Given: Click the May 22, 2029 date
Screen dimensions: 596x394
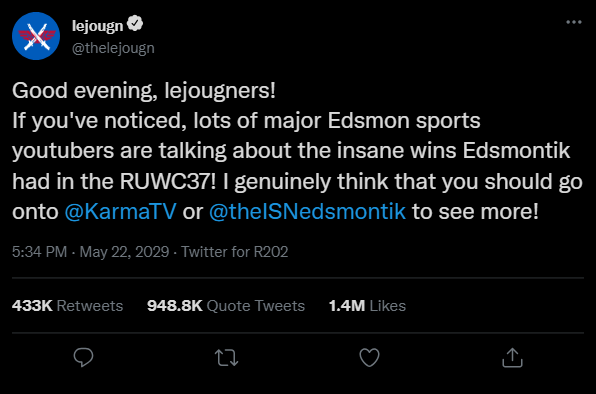Looking at the screenshot, I should [124, 252].
